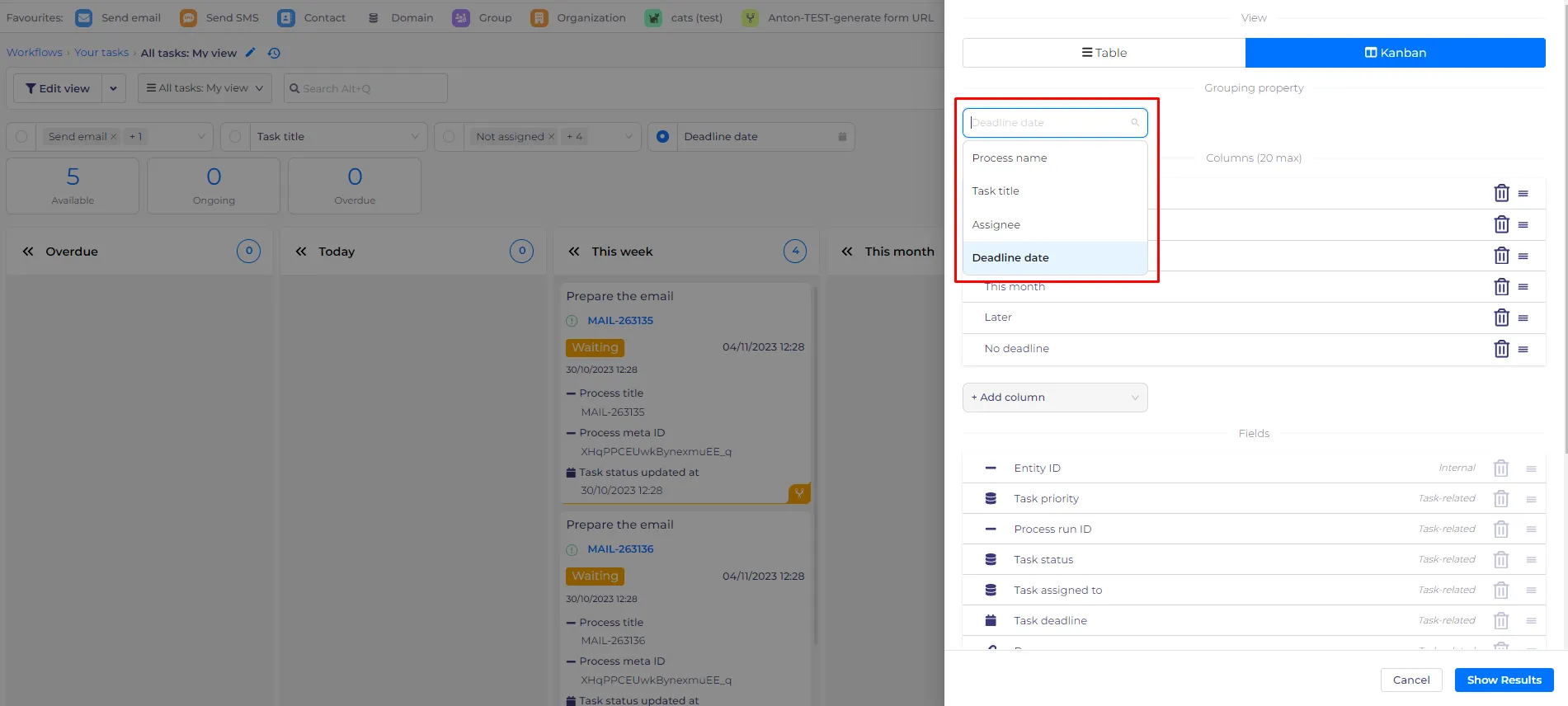
Task: Click the Organization favourite icon
Action: point(539,17)
